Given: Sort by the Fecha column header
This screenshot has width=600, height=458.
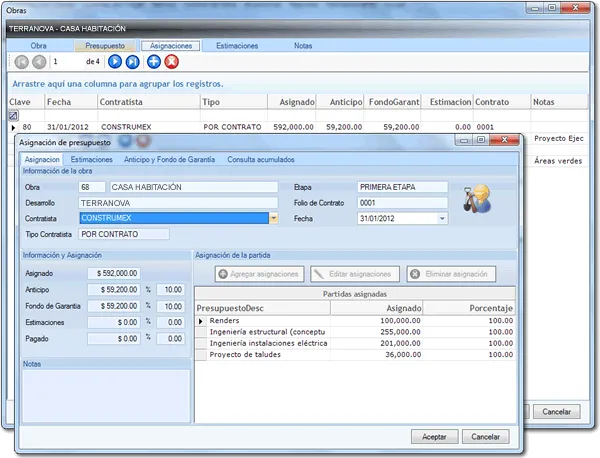Looking at the screenshot, I should pyautogui.click(x=71, y=102).
